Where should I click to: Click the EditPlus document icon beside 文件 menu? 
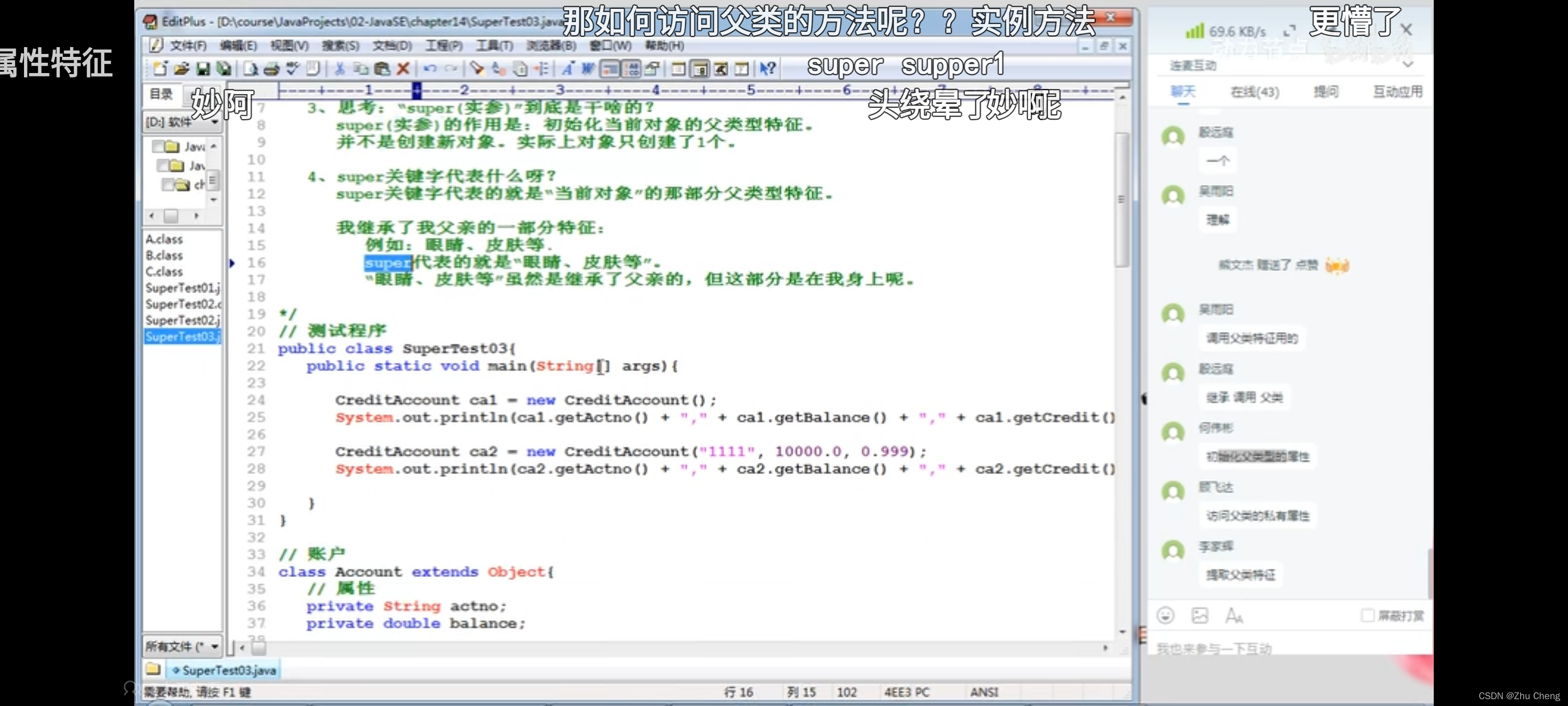click(156, 45)
